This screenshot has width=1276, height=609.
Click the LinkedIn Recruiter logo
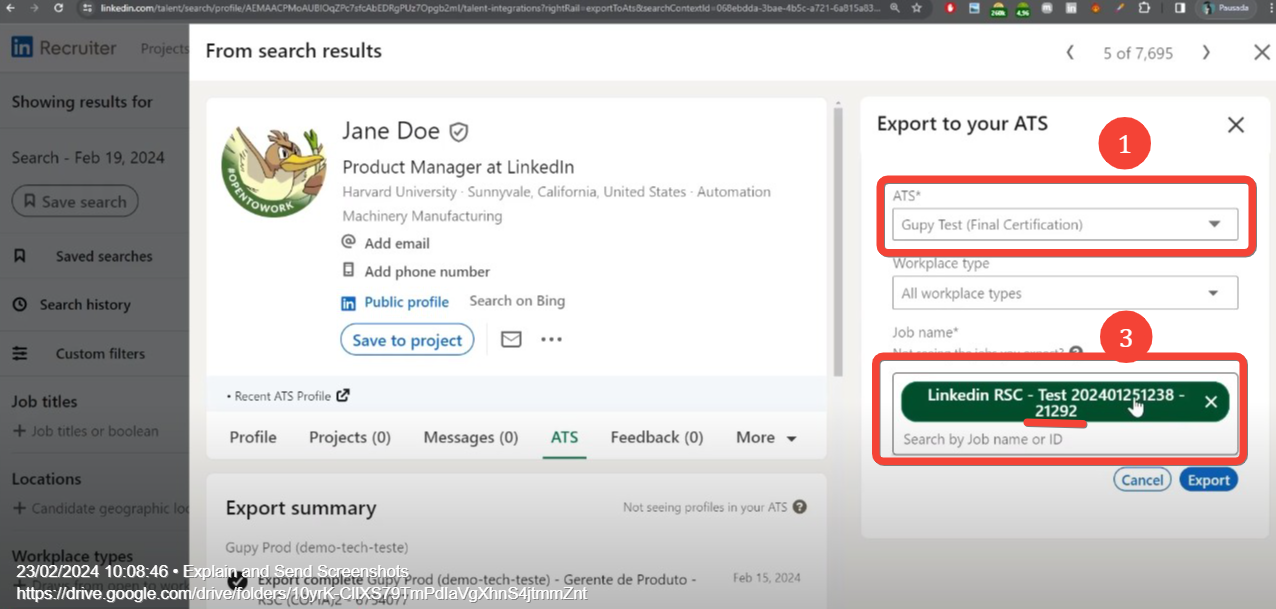(65, 48)
